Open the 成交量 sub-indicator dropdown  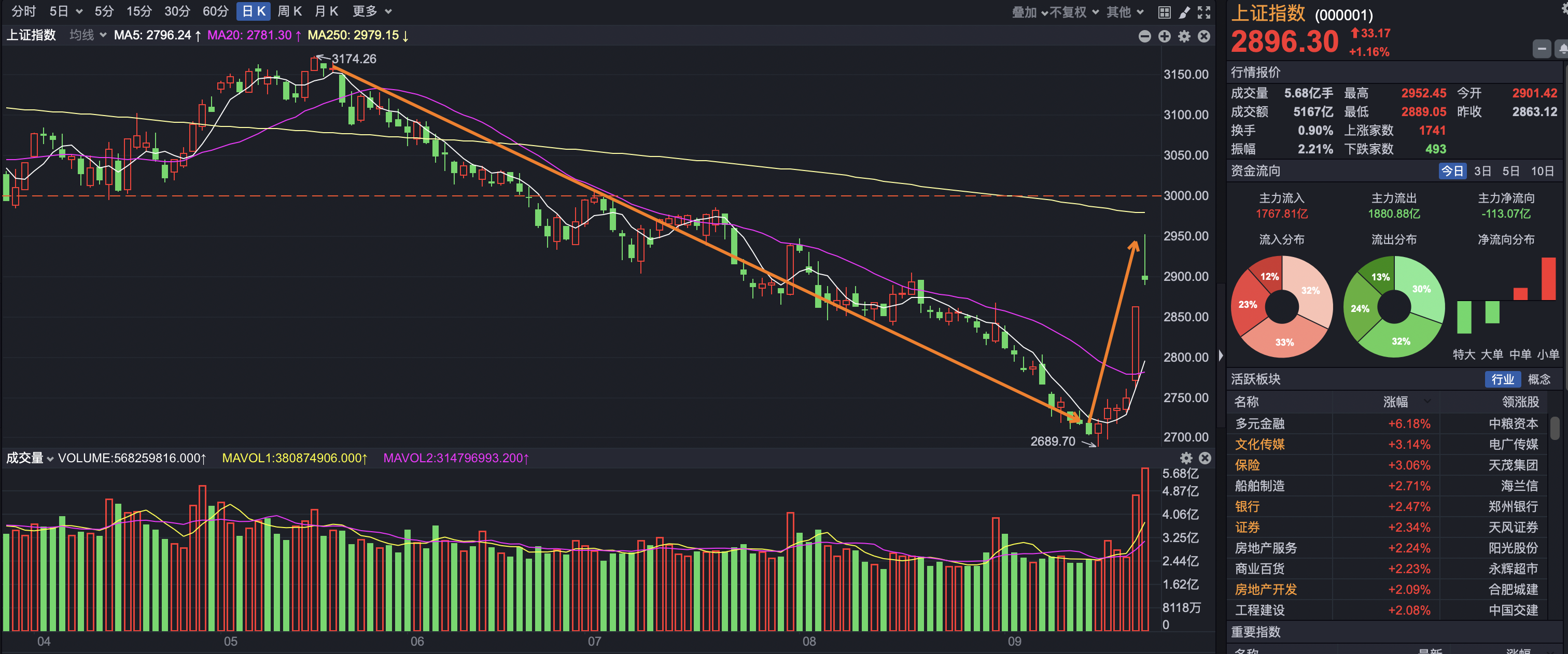point(30,458)
